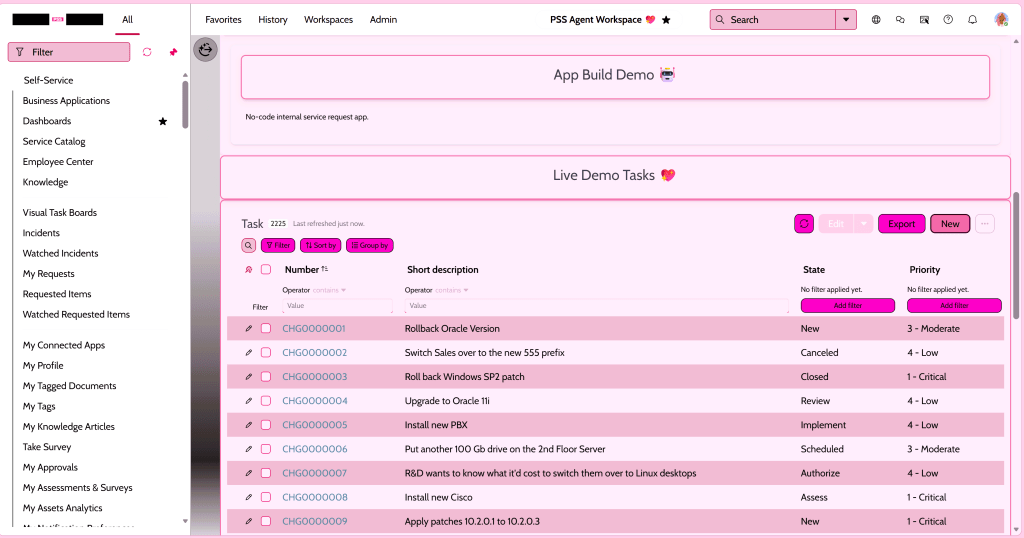Image resolution: width=1024 pixels, height=538 pixels.
Task: Open the help question mark icon
Action: click(948, 20)
